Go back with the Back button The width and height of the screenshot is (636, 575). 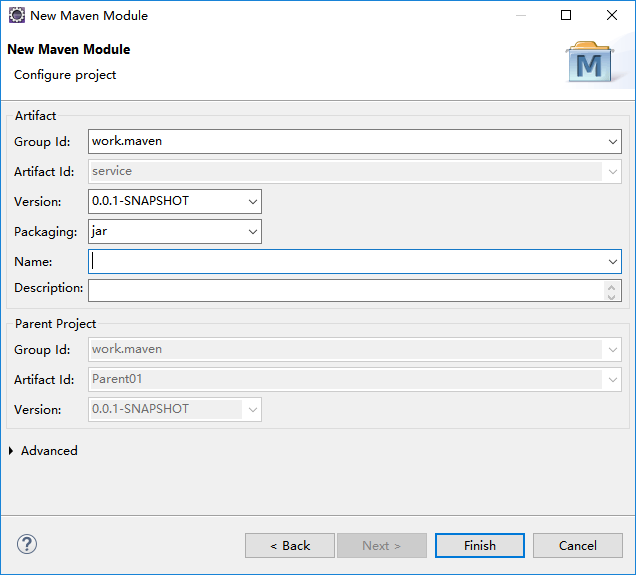click(x=290, y=545)
